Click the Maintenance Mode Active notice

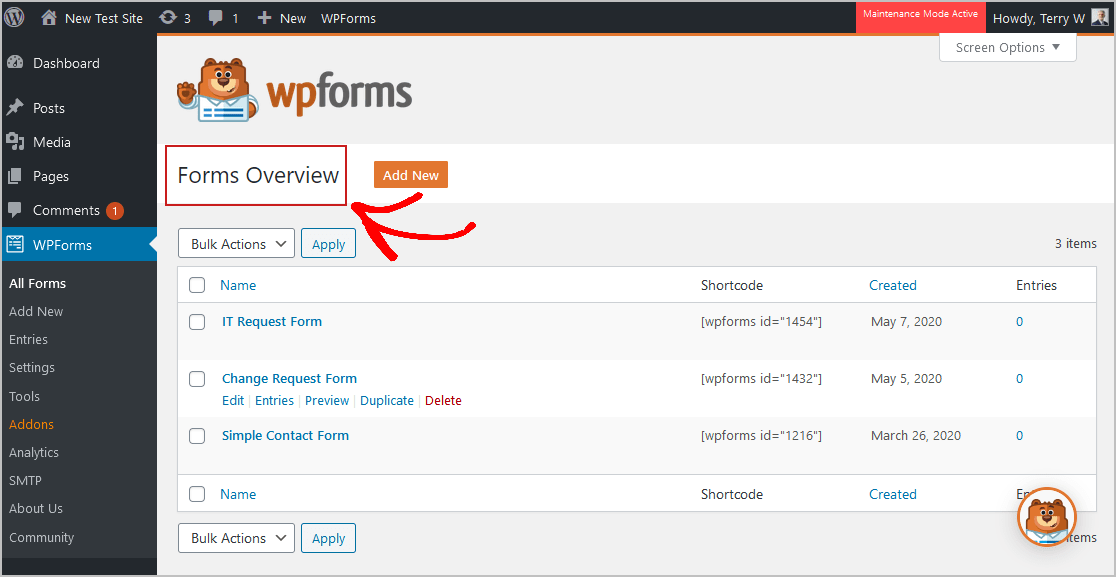pyautogui.click(x=921, y=16)
